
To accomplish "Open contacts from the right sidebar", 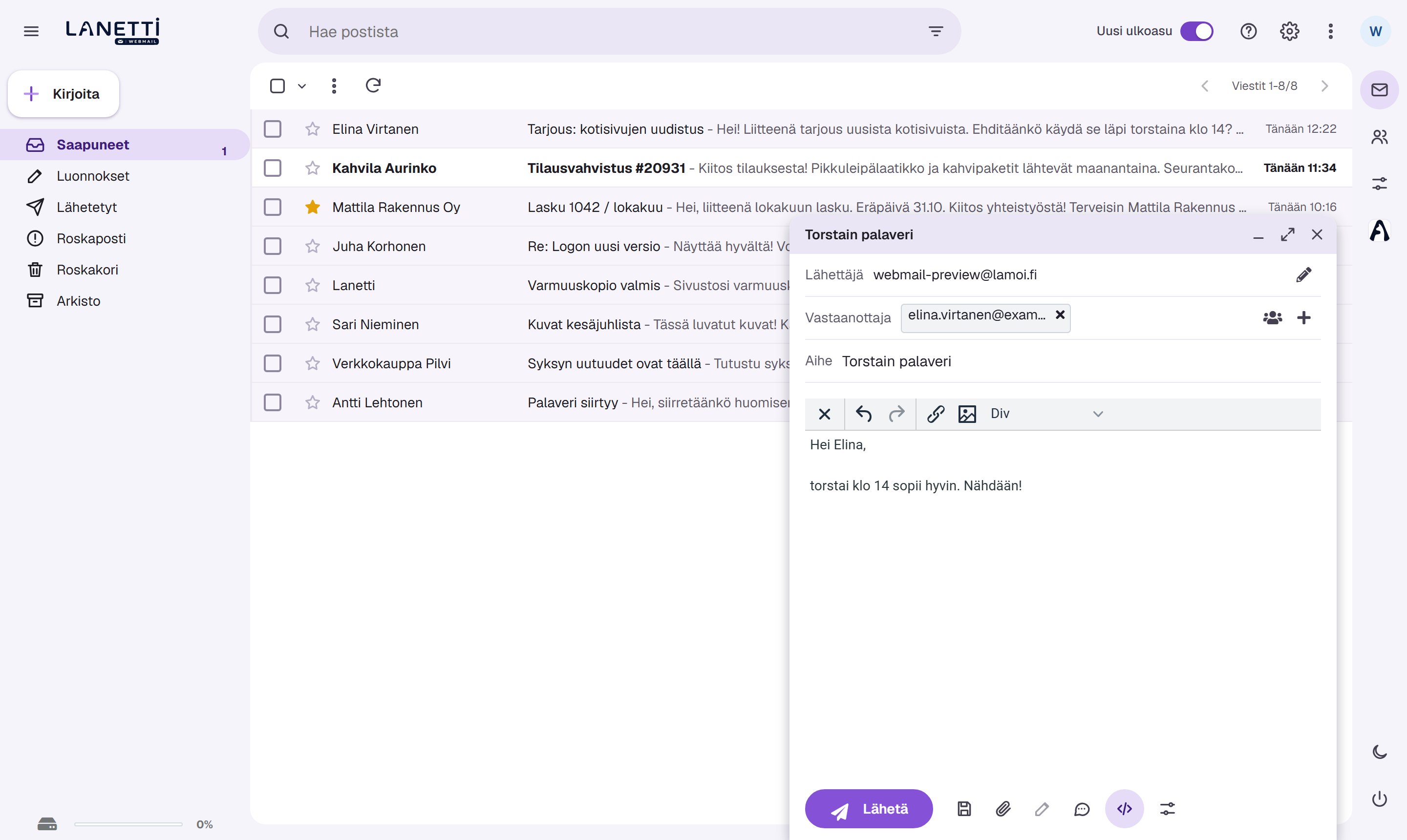I will (x=1379, y=136).
